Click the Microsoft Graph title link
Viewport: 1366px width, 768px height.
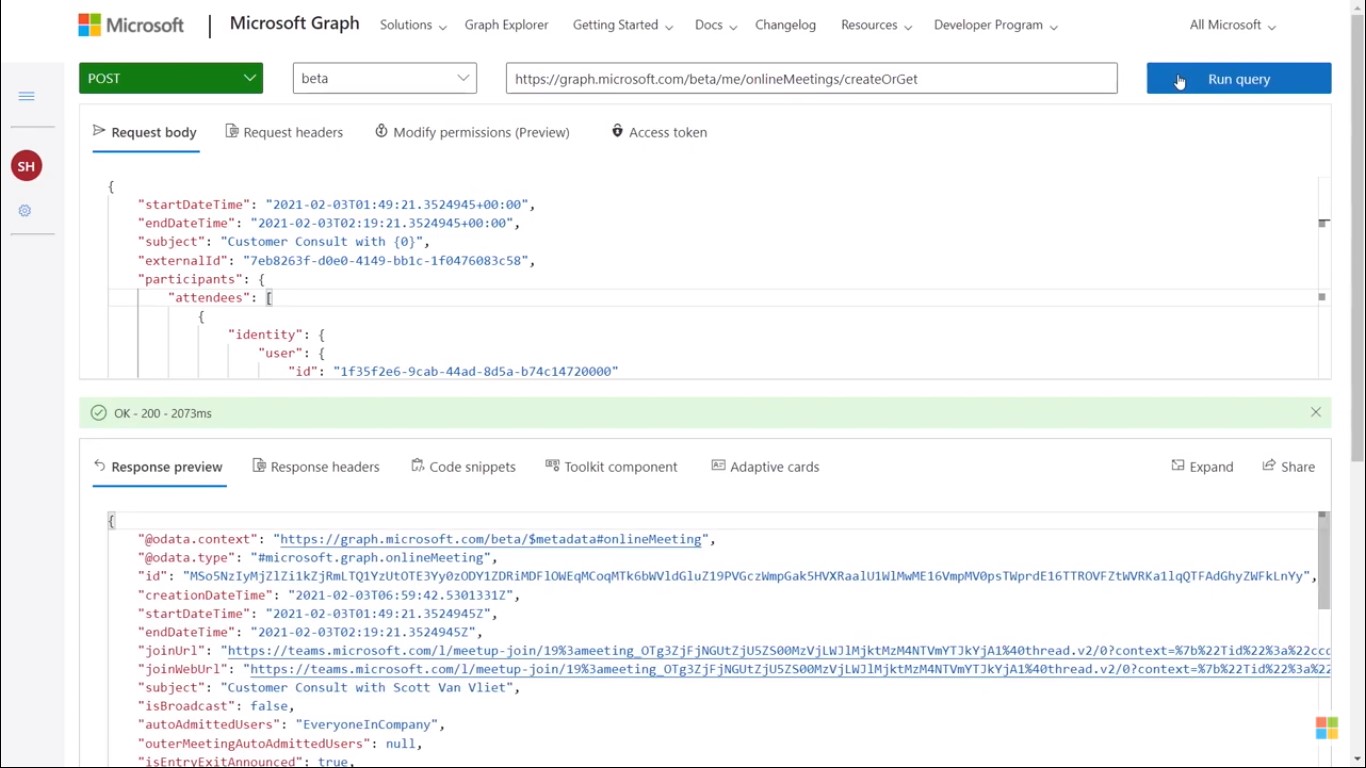click(294, 24)
